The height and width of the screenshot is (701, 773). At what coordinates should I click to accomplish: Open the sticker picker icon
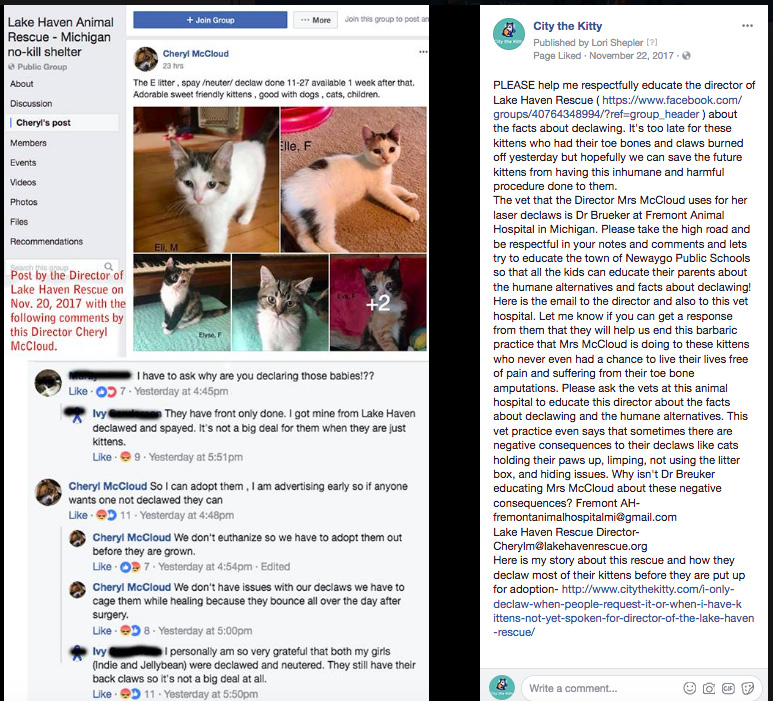[748, 688]
